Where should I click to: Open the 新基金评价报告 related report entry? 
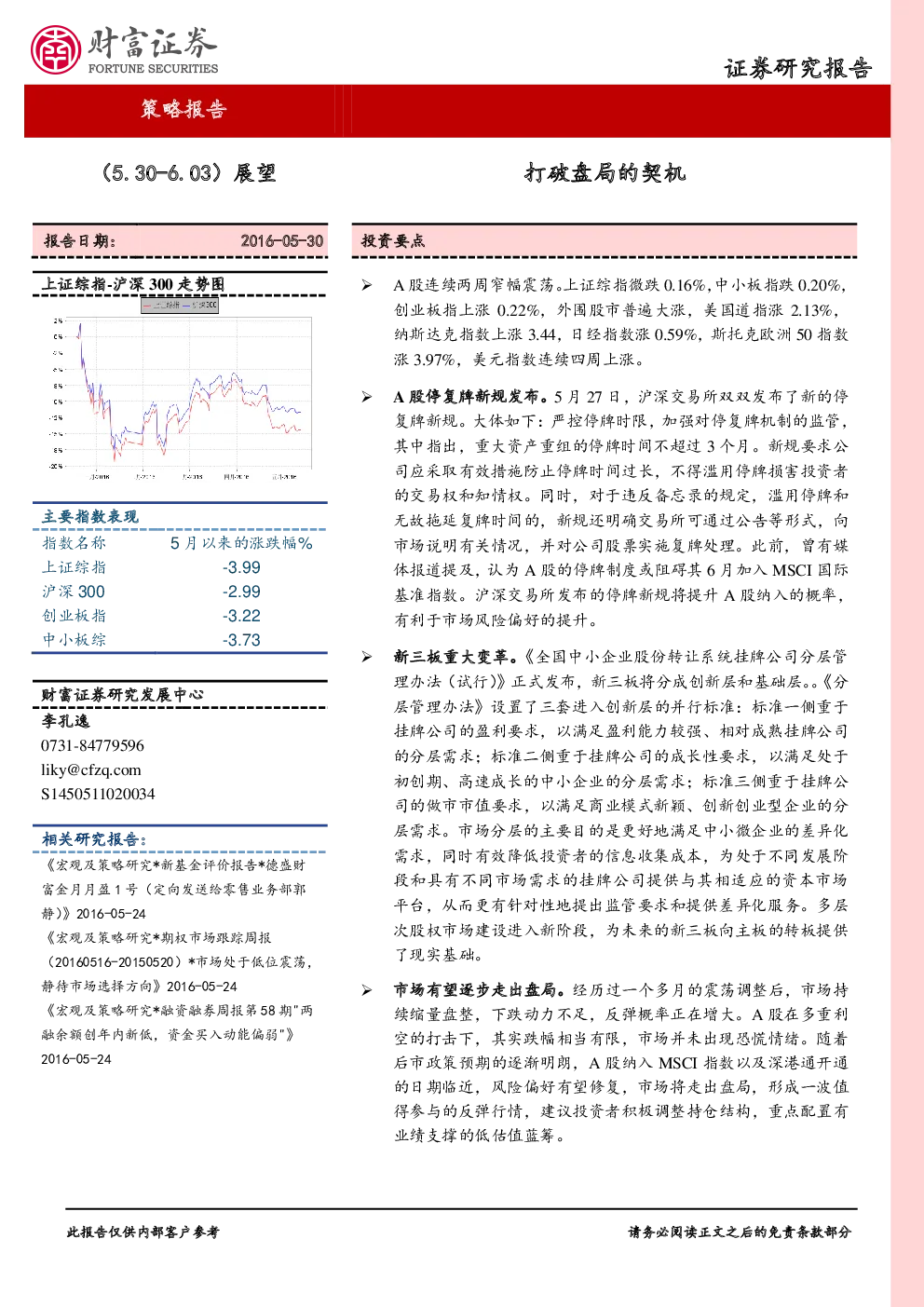[x=173, y=889]
